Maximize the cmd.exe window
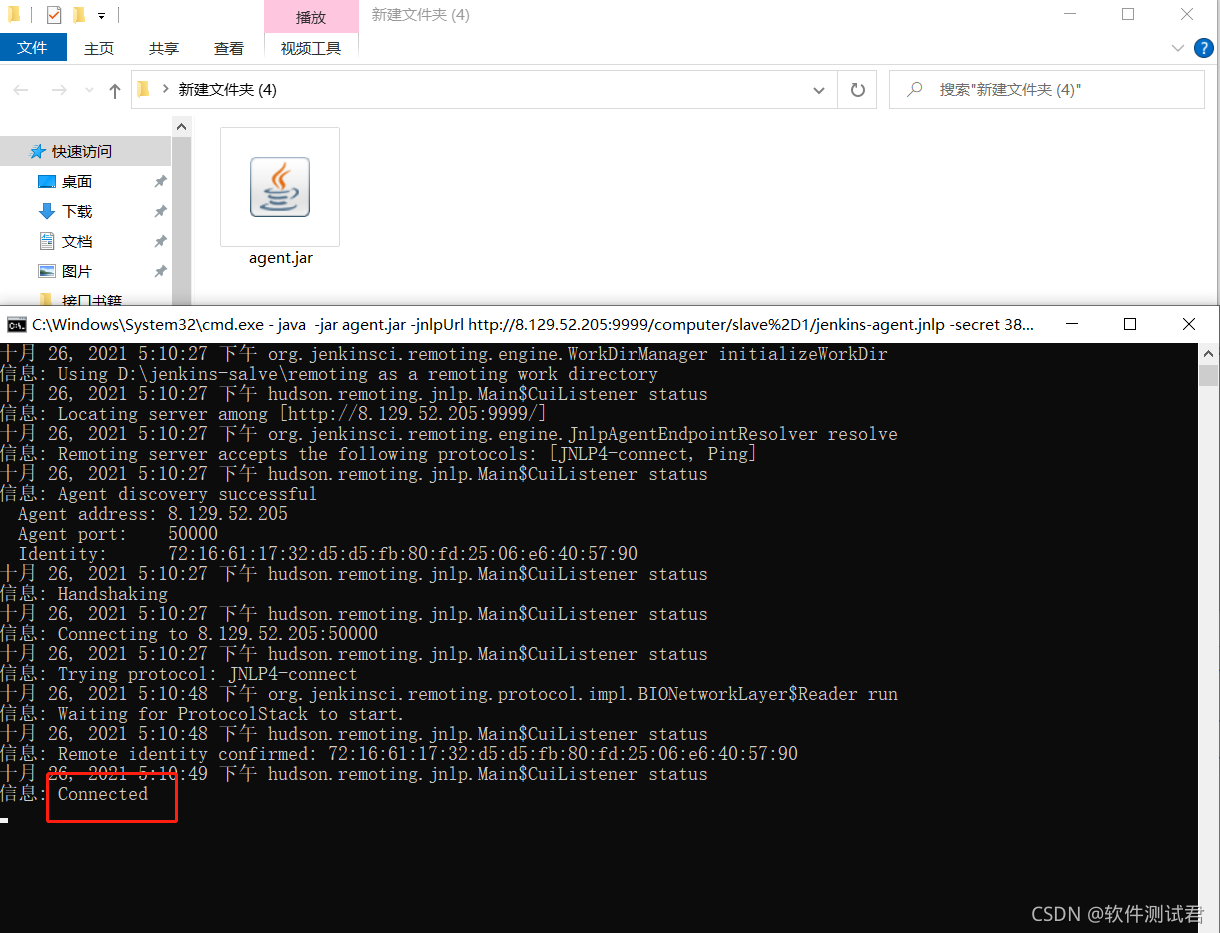1220x933 pixels. [x=1130, y=324]
